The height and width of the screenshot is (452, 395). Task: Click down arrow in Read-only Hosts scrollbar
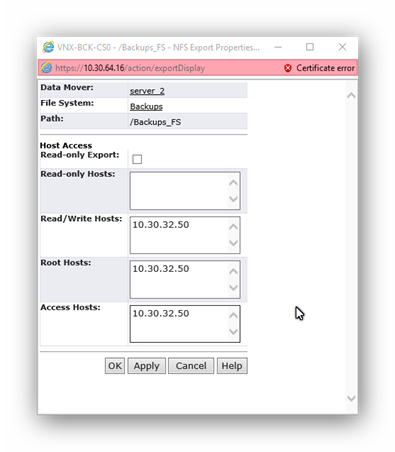[x=233, y=199]
